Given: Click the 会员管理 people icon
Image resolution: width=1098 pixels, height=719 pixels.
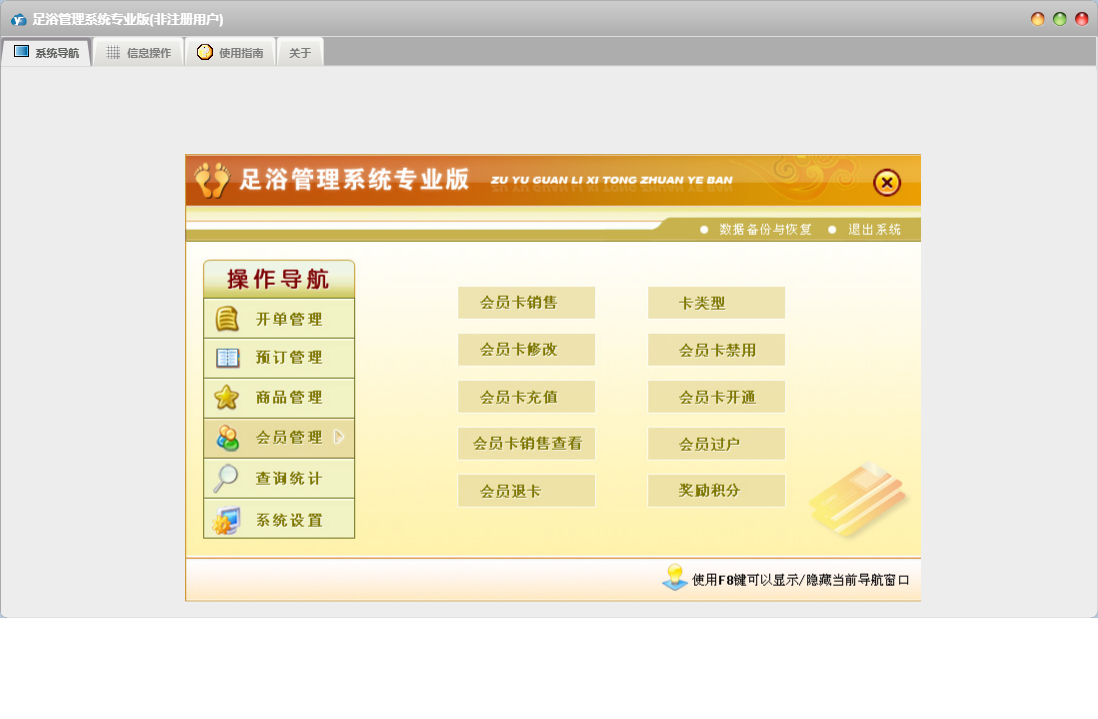Looking at the screenshot, I should [227, 437].
